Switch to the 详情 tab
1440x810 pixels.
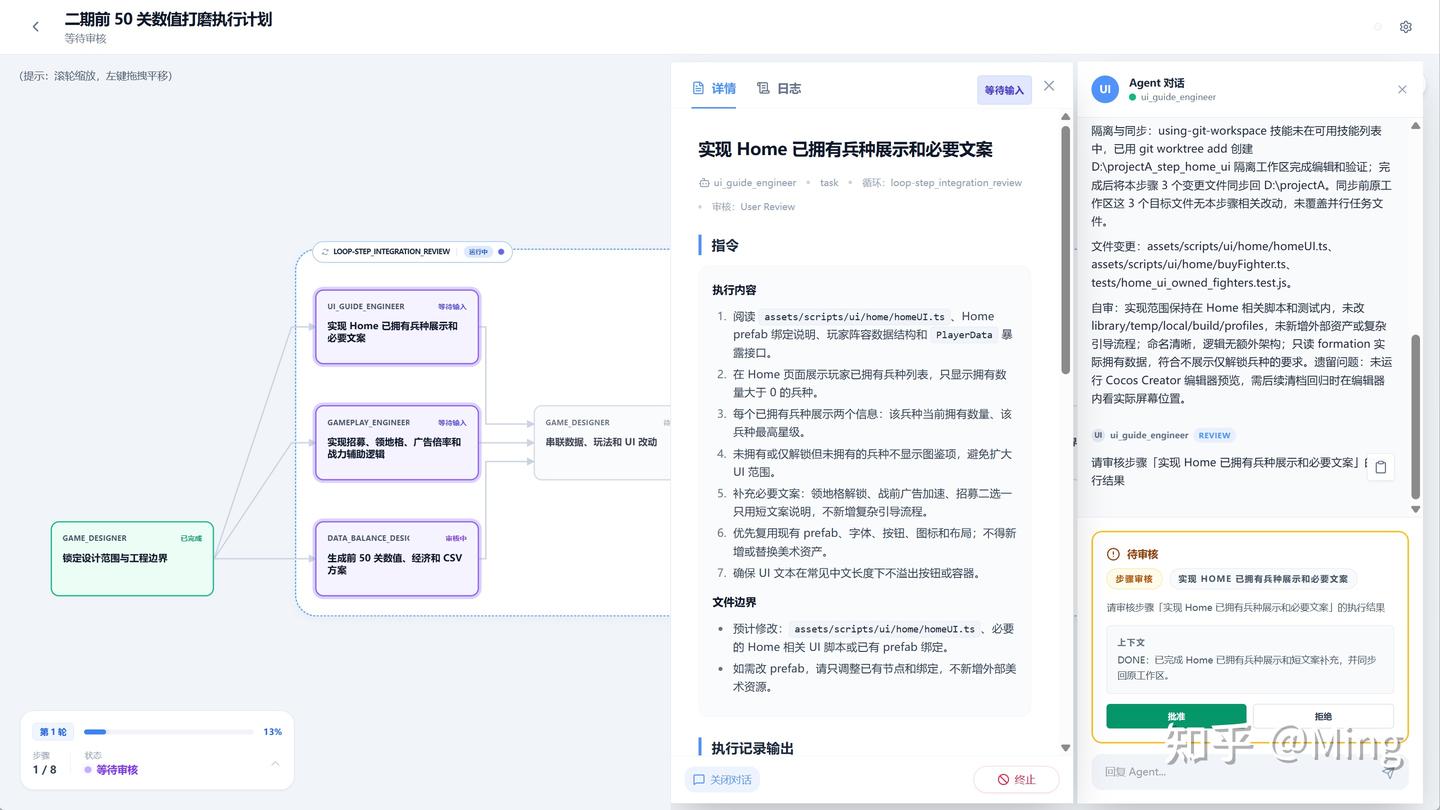pos(714,88)
